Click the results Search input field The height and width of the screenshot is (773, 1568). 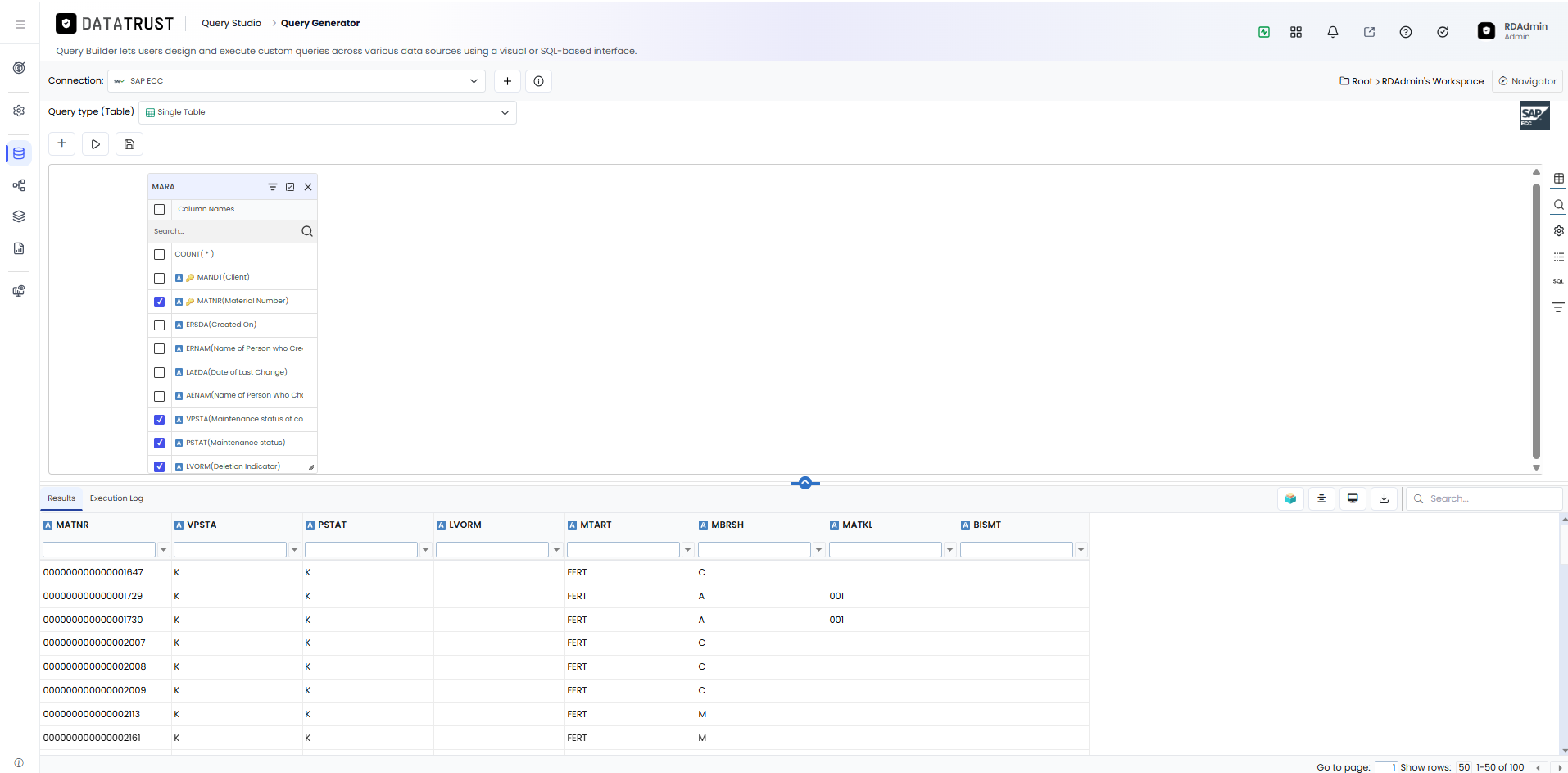[1484, 498]
